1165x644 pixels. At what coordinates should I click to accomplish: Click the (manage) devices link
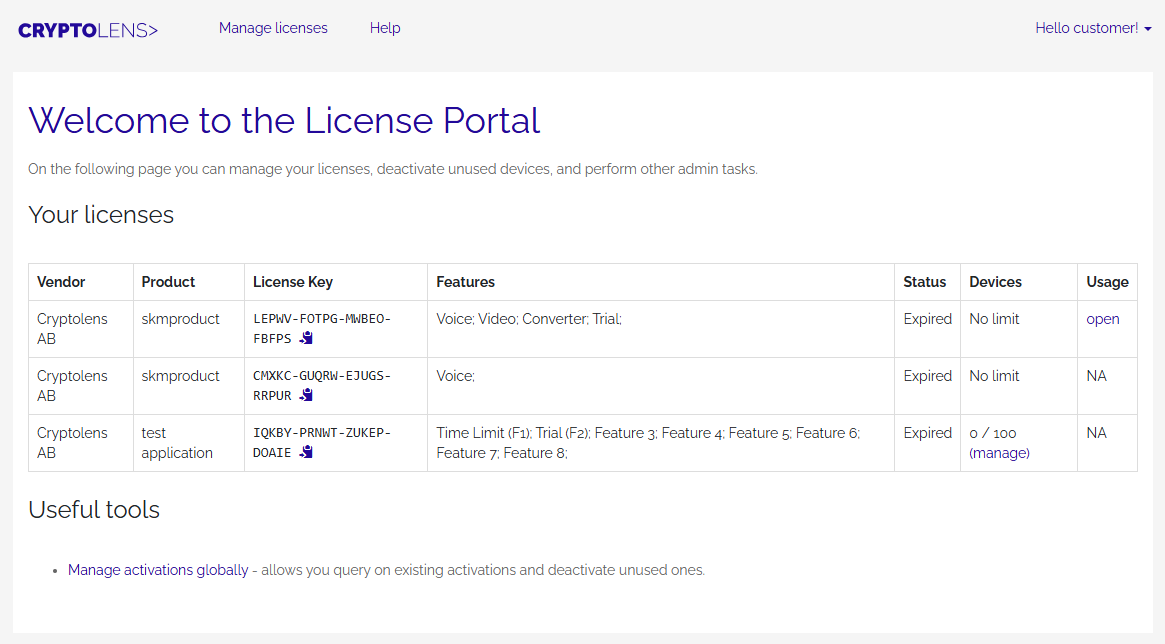coord(999,453)
